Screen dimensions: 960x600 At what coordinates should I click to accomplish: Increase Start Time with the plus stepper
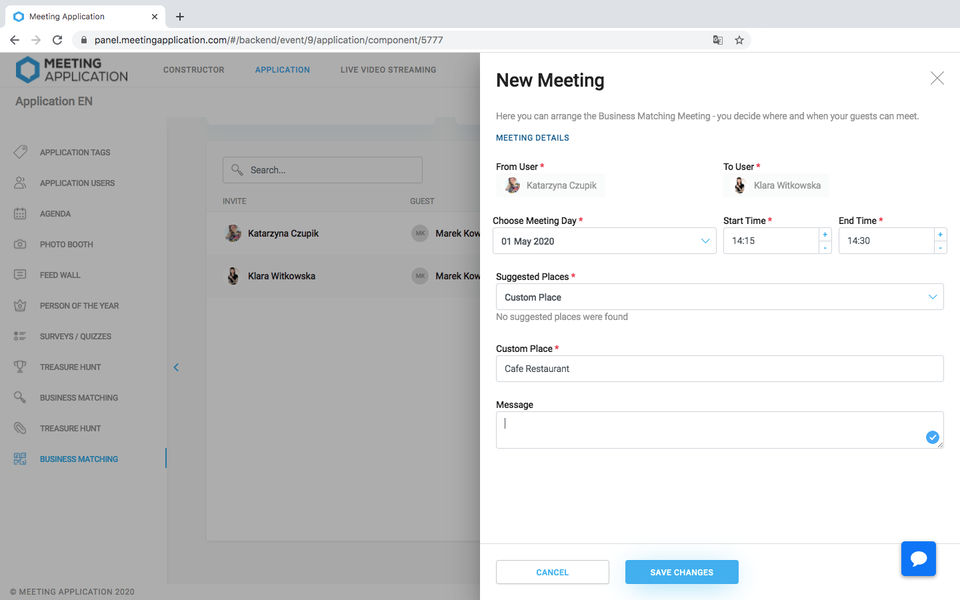click(825, 234)
